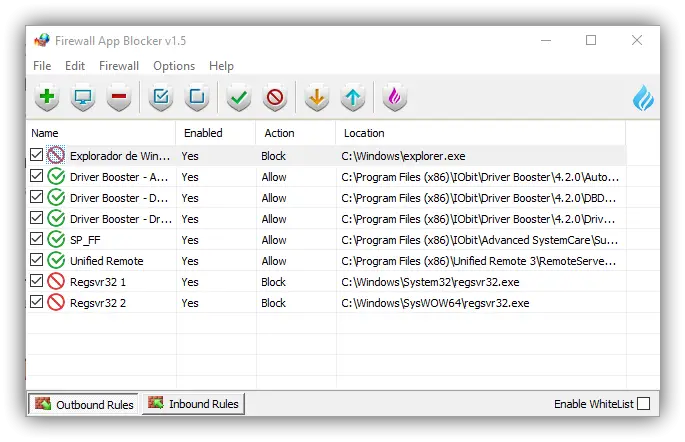Viewport: 685px width, 442px height.
Task: Select the Regsvr32 1 rule name
Action: coord(98,282)
